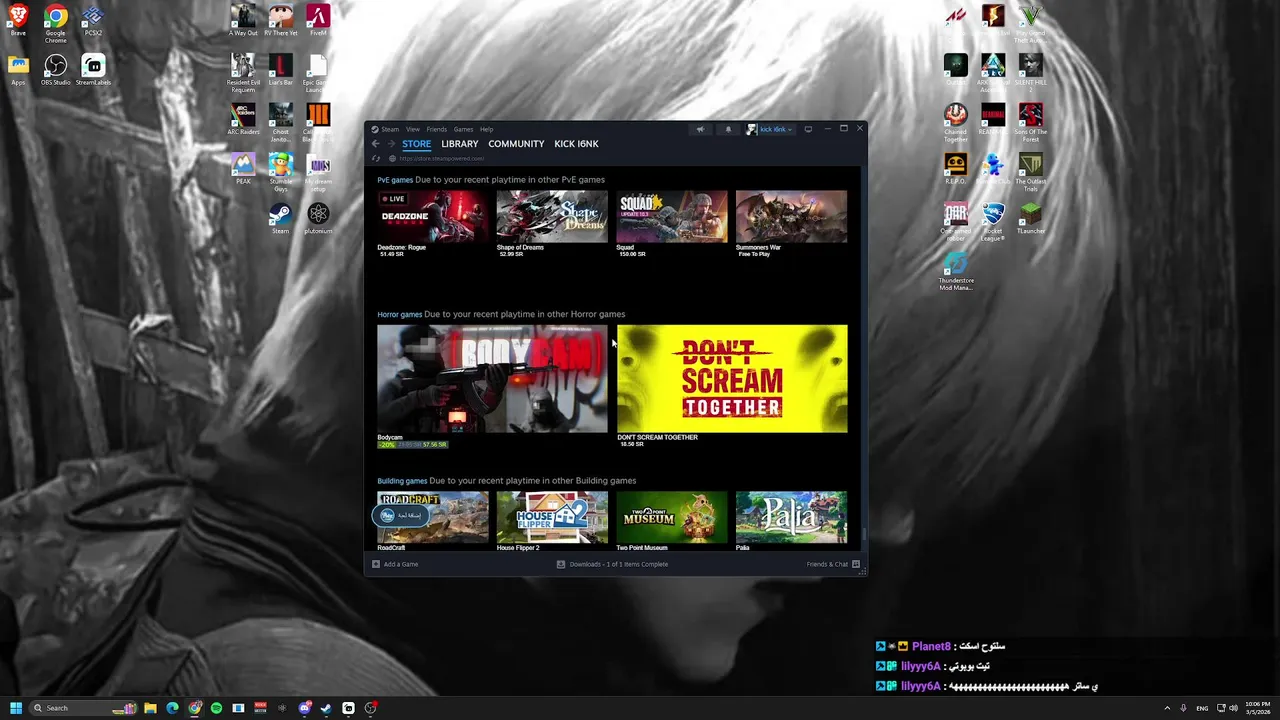Open the Two Point Museum thumbnail
This screenshot has width=1280, height=720.
click(672, 517)
